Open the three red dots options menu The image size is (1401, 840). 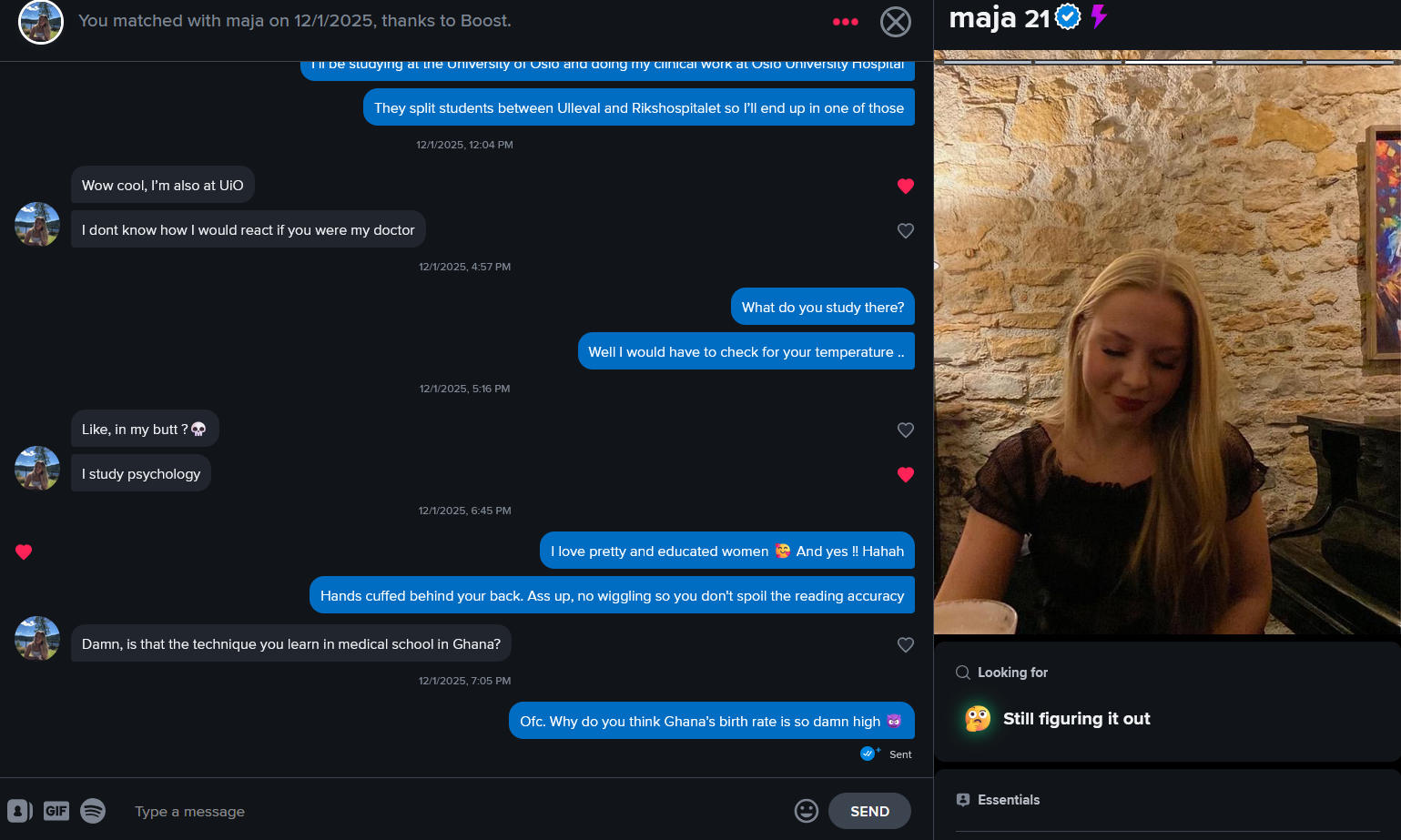pyautogui.click(x=846, y=22)
